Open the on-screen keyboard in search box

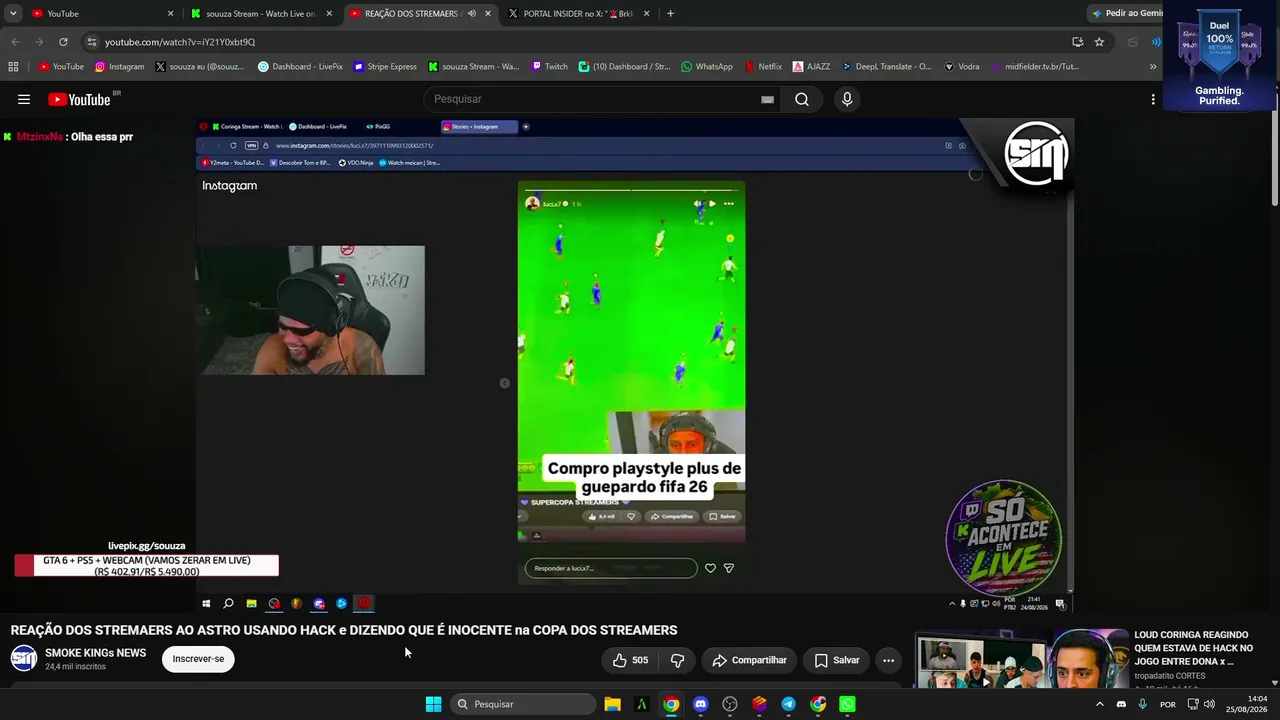767,99
